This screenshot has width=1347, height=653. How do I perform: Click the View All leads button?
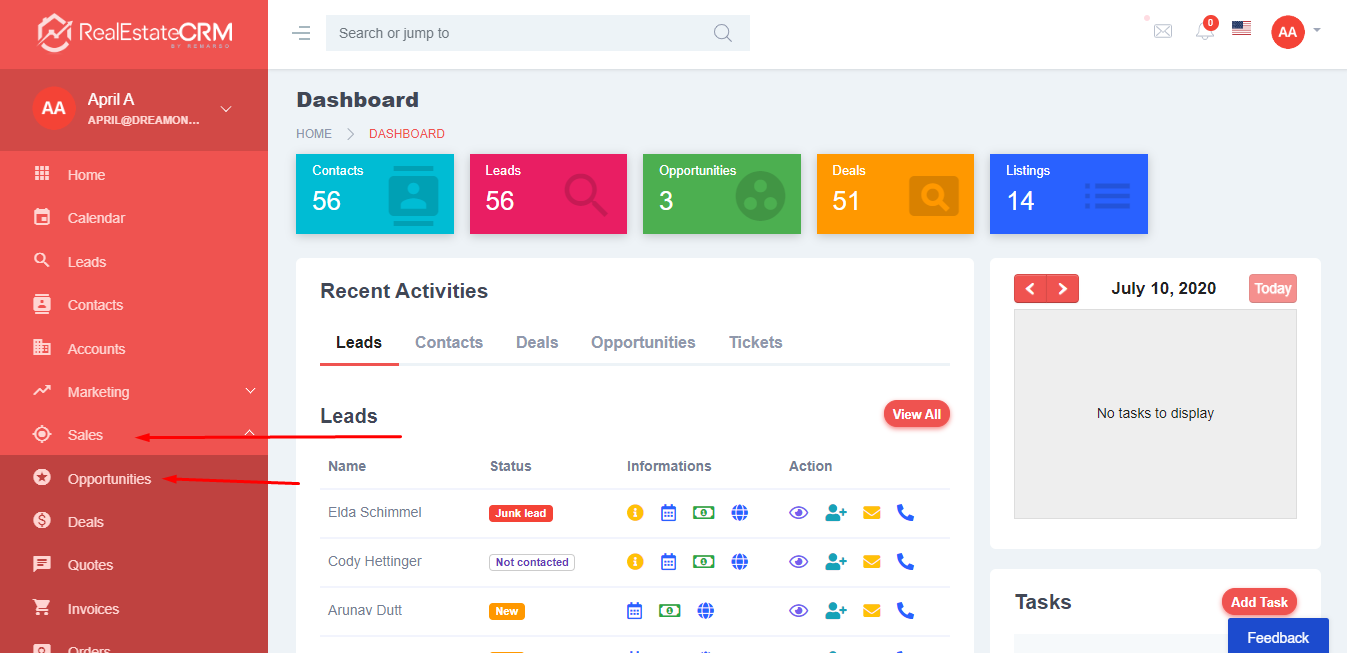point(916,414)
